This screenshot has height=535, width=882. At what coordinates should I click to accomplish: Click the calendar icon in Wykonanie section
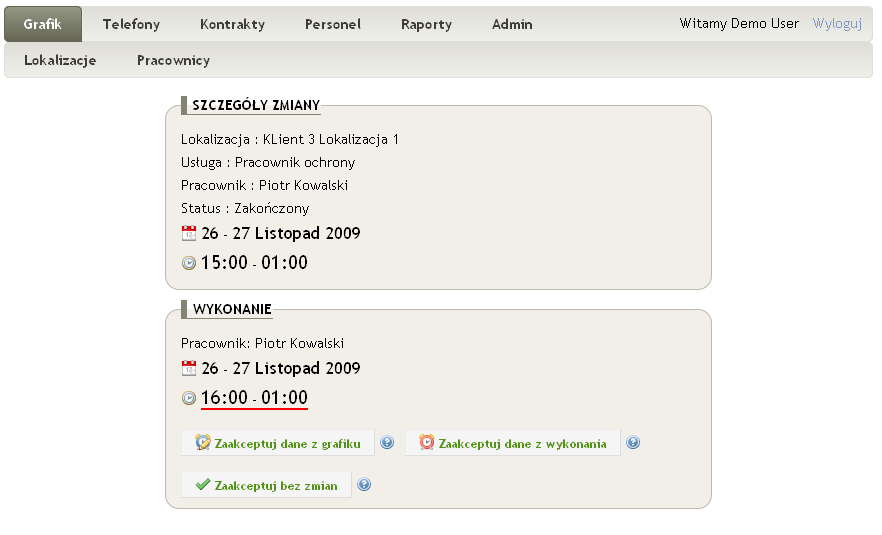pyautogui.click(x=189, y=368)
